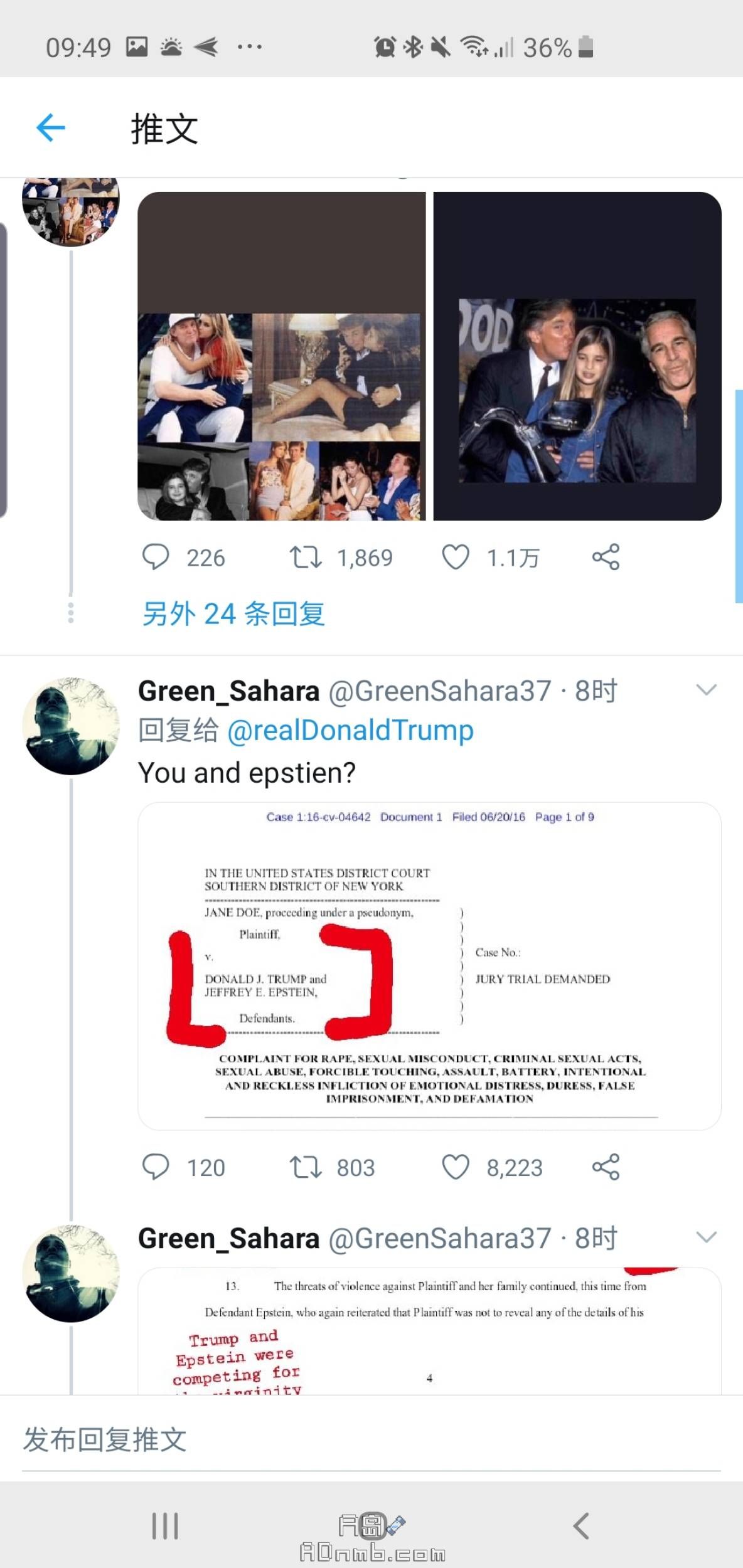The width and height of the screenshot is (743, 1568).
Task: Retweet the post with 803 retweets
Action: pos(306,1167)
